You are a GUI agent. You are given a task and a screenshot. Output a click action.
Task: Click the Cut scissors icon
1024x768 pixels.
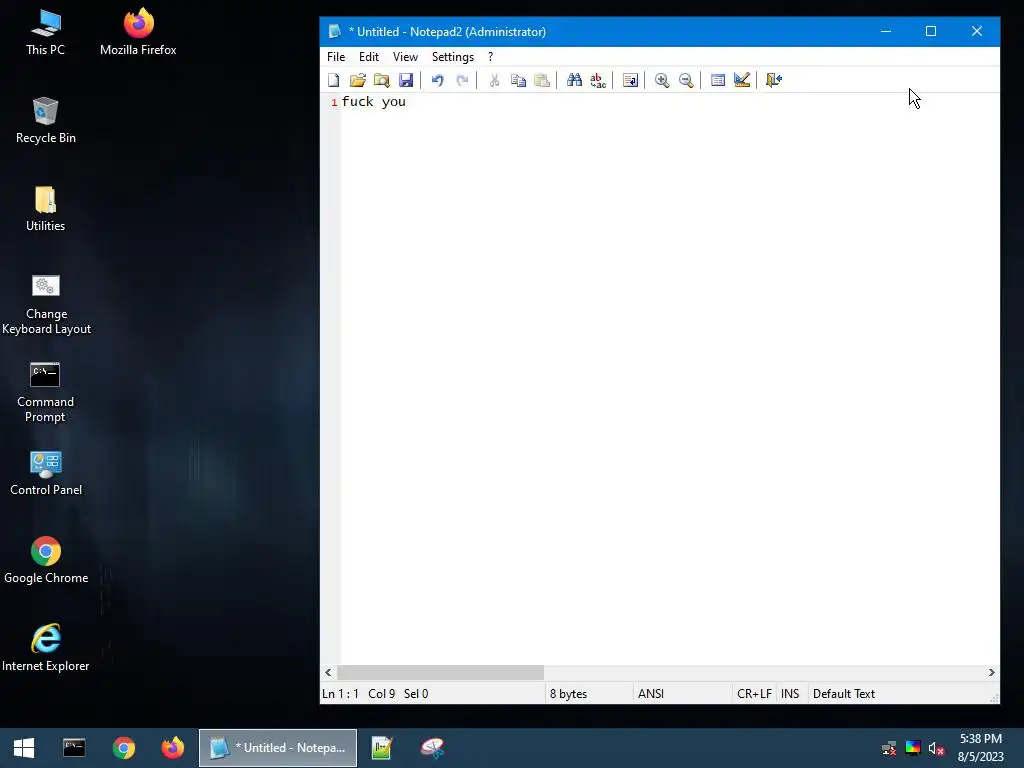(x=494, y=80)
